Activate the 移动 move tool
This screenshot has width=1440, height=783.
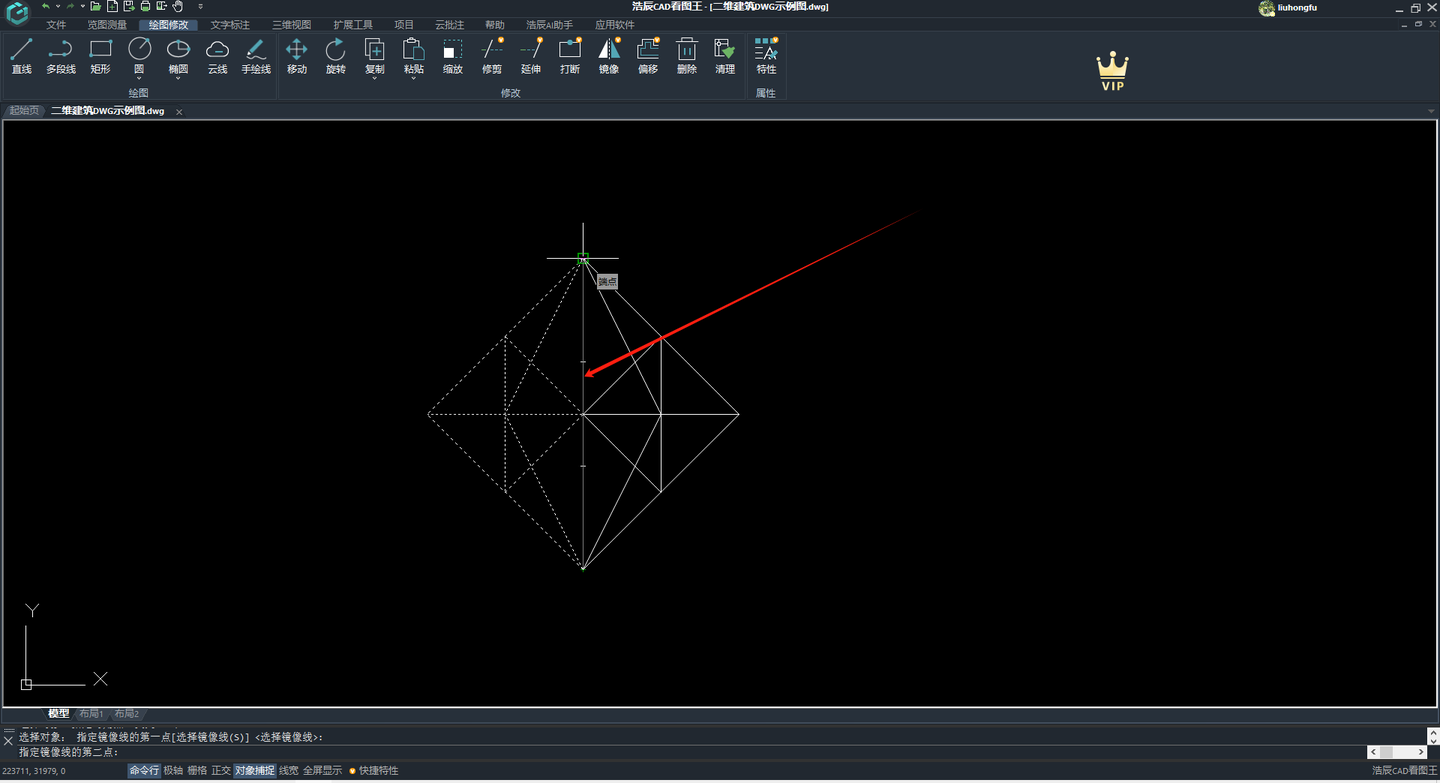click(297, 56)
